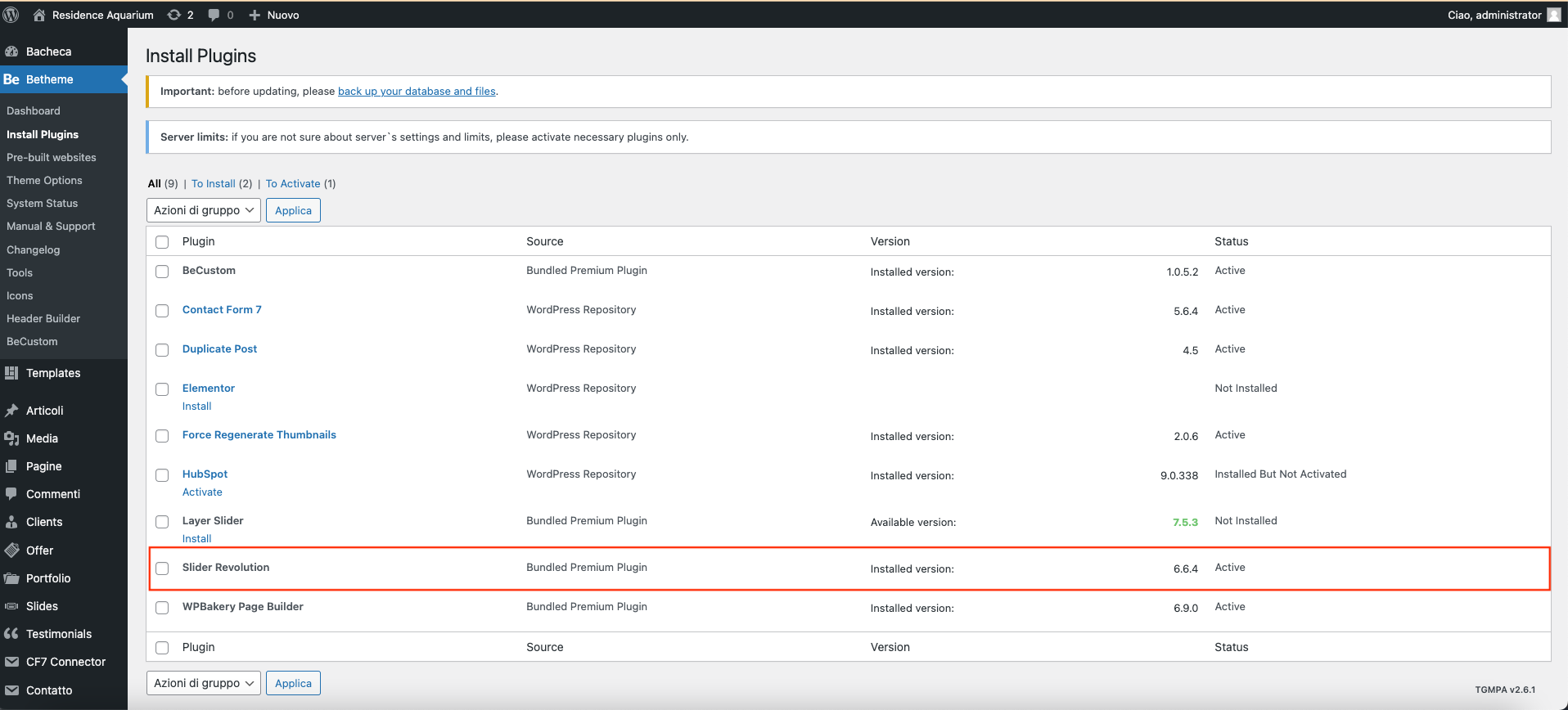Viewport: 1568px width, 710px height.
Task: Click the Media library icon
Action: click(11, 438)
